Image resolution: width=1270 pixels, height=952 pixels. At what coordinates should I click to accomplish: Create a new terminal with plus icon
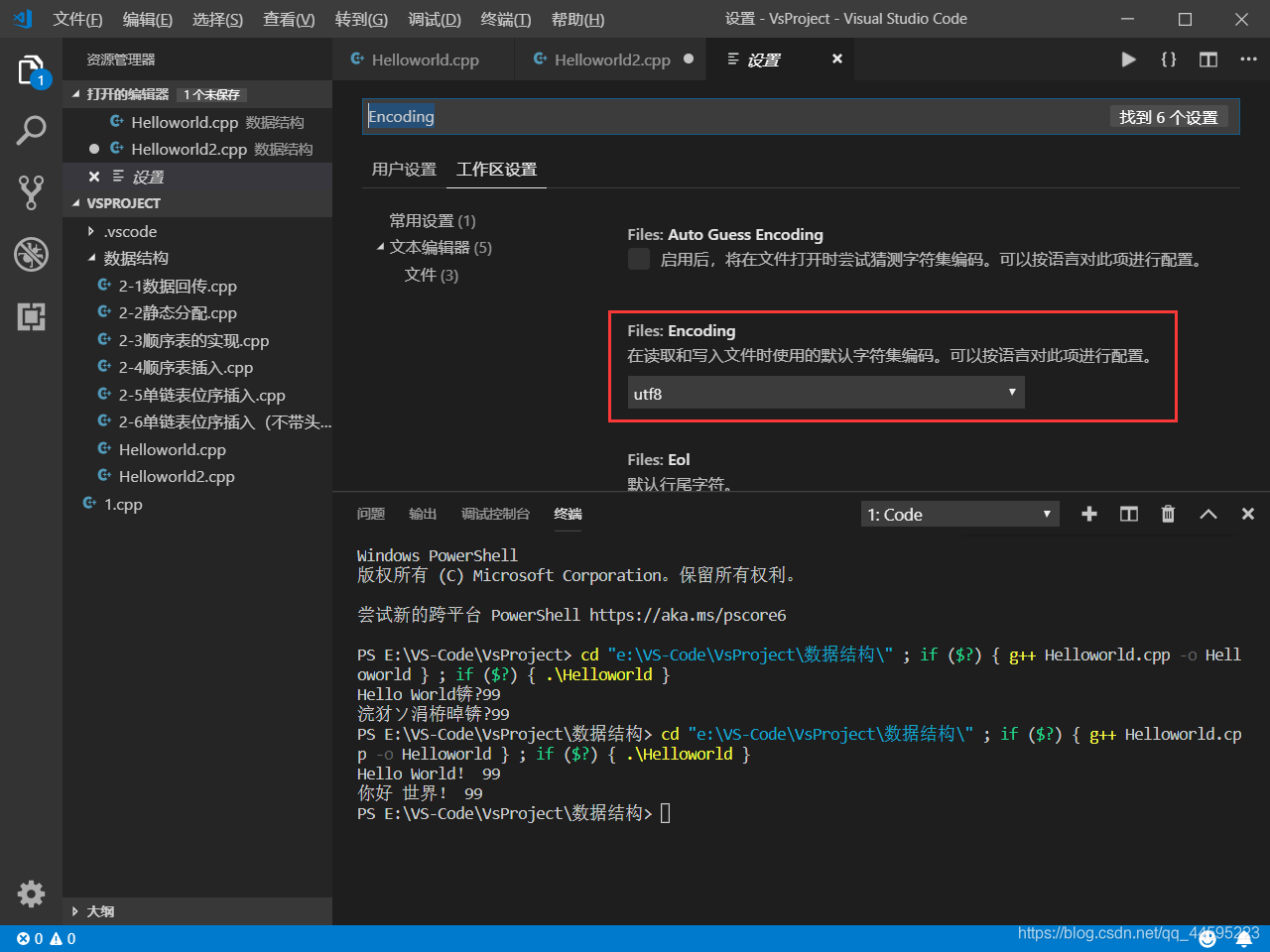coord(1089,514)
